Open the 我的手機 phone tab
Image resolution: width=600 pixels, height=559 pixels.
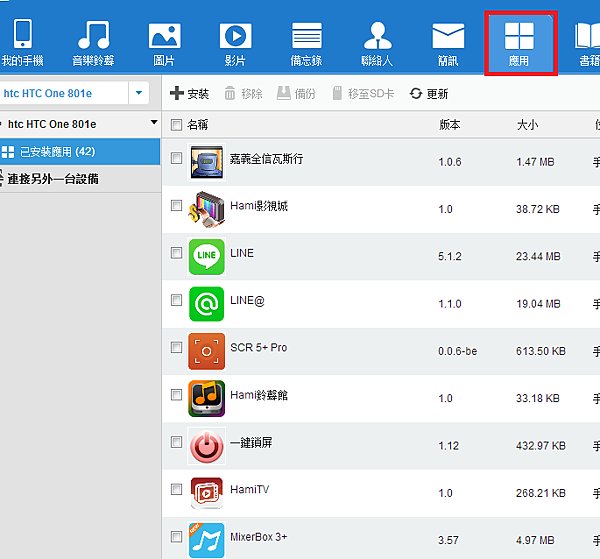(x=23, y=43)
